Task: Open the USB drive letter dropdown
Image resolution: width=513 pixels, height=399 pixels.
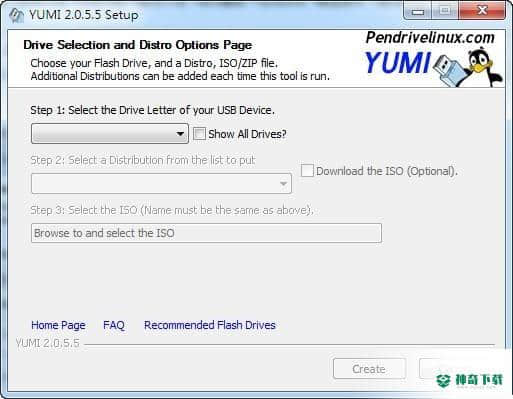Action: 110,134
